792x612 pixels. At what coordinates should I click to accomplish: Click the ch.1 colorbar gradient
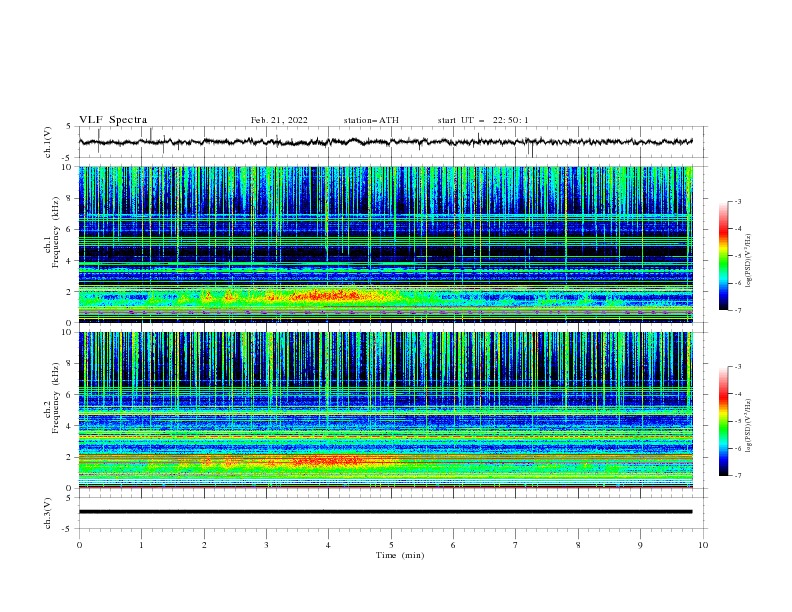724,256
